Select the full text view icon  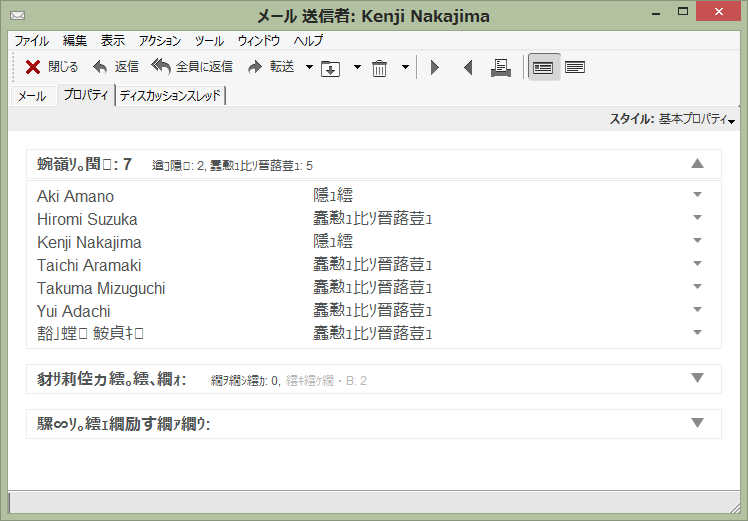click(575, 67)
